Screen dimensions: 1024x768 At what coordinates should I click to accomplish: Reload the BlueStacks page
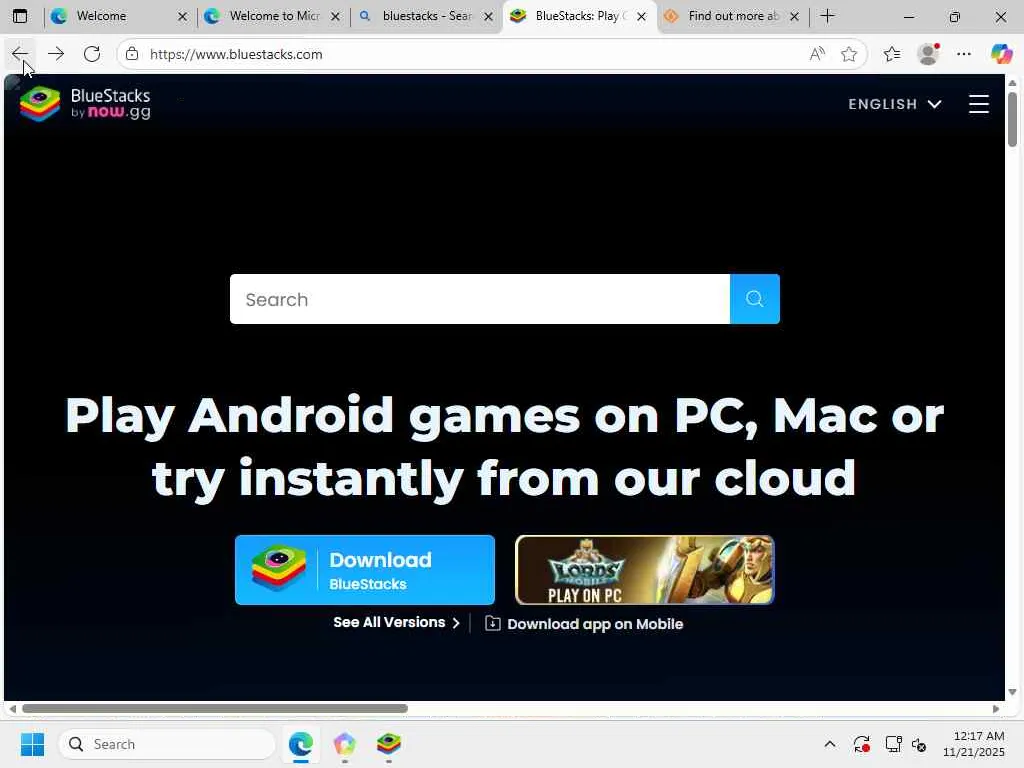(92, 54)
